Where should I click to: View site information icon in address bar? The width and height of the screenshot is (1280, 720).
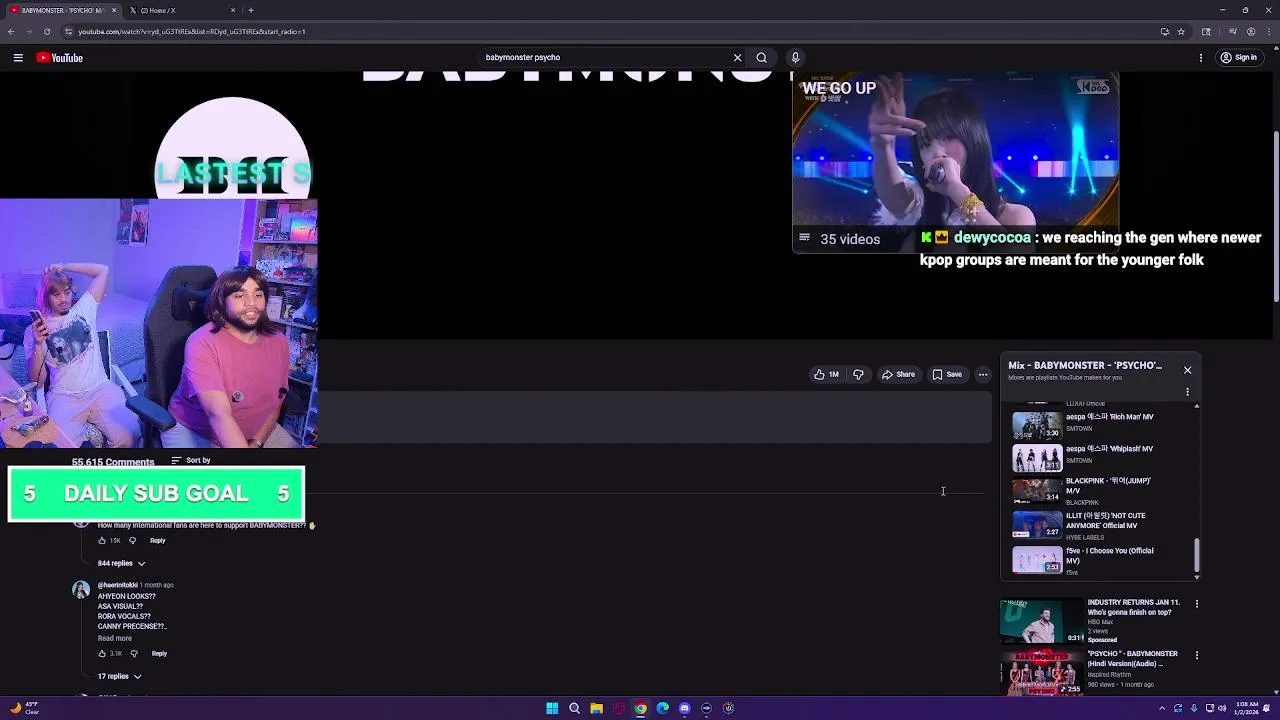(68, 31)
